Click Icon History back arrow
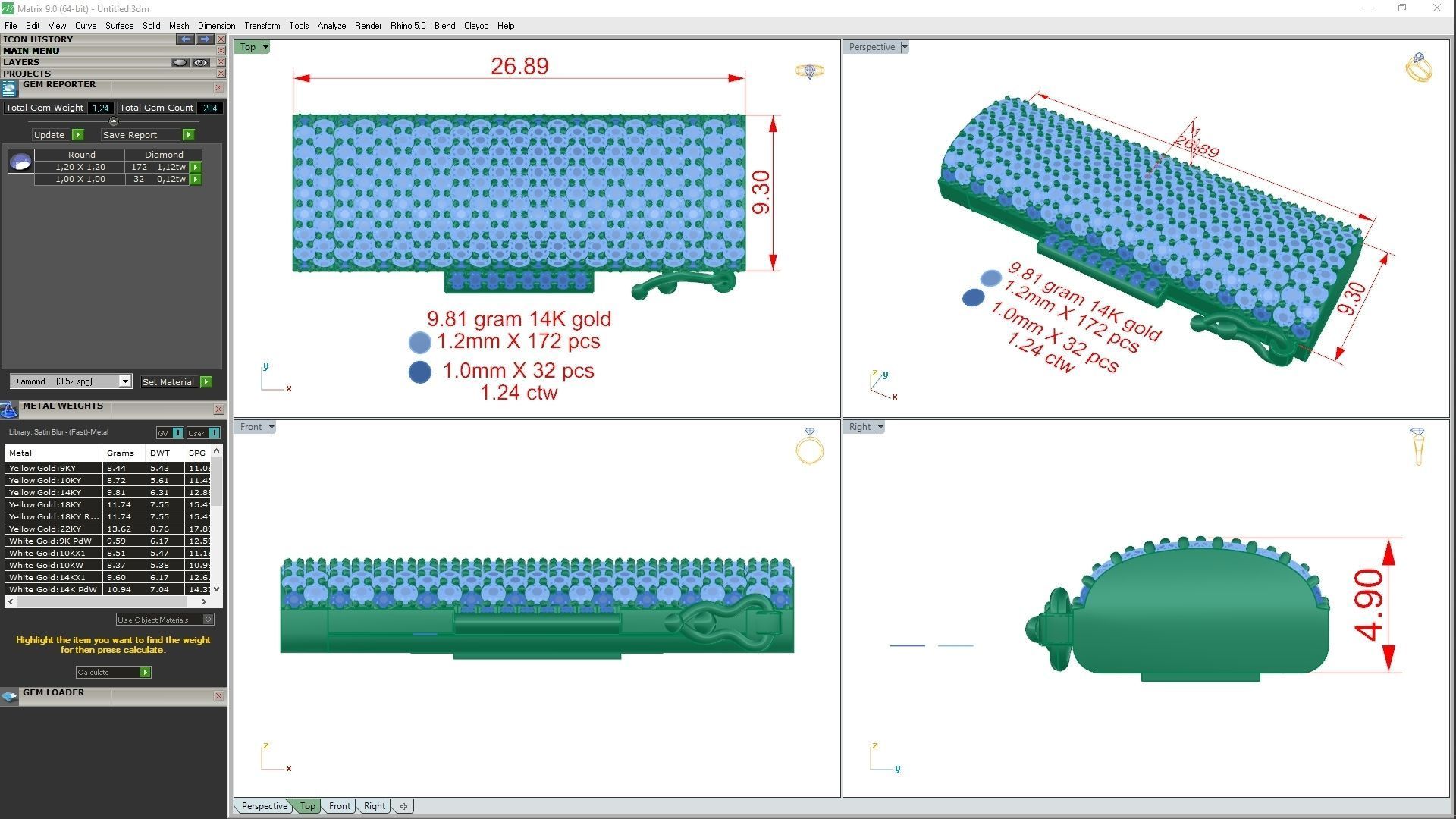This screenshot has width=1456, height=819. click(185, 39)
